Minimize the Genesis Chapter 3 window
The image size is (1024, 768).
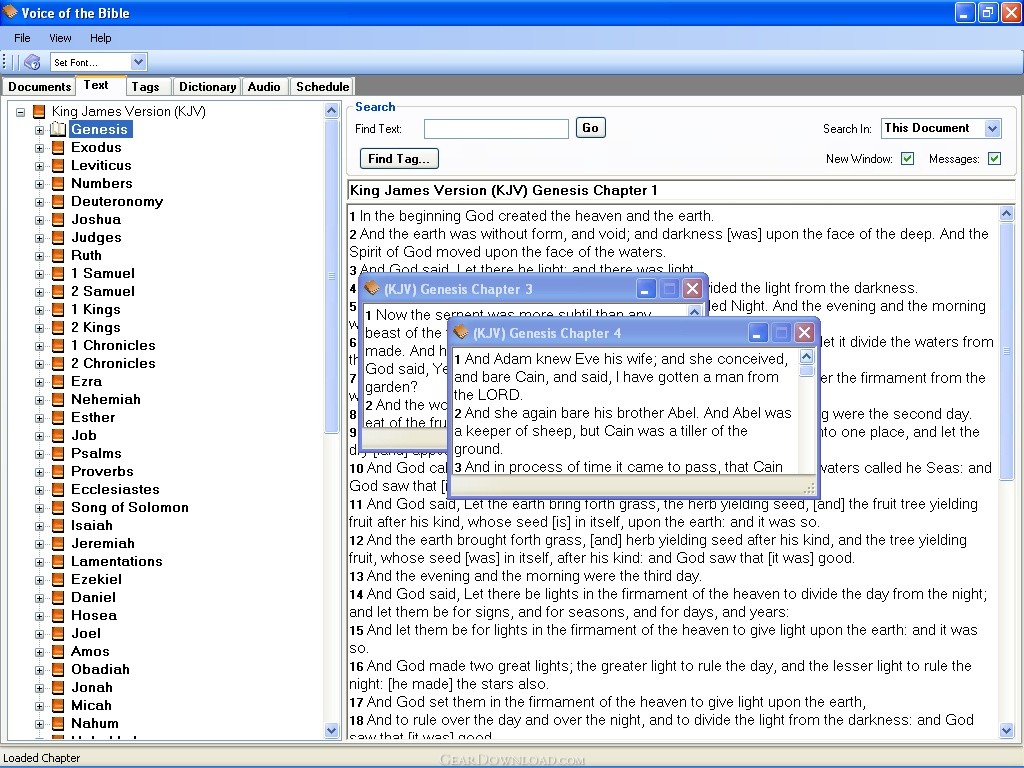[x=645, y=289]
